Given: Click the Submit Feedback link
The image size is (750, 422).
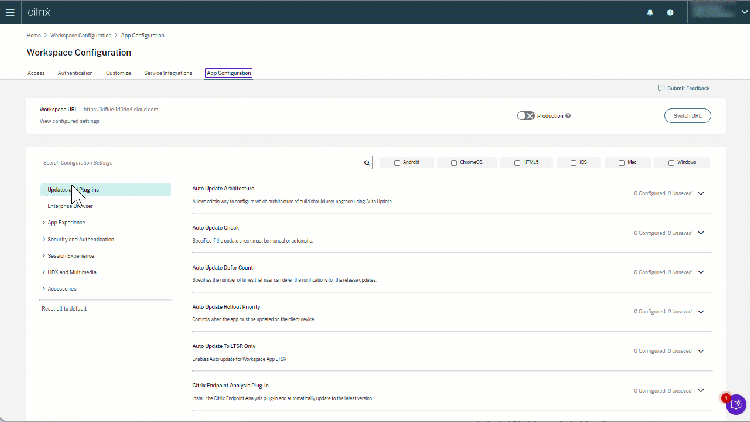Looking at the screenshot, I should coord(688,88).
